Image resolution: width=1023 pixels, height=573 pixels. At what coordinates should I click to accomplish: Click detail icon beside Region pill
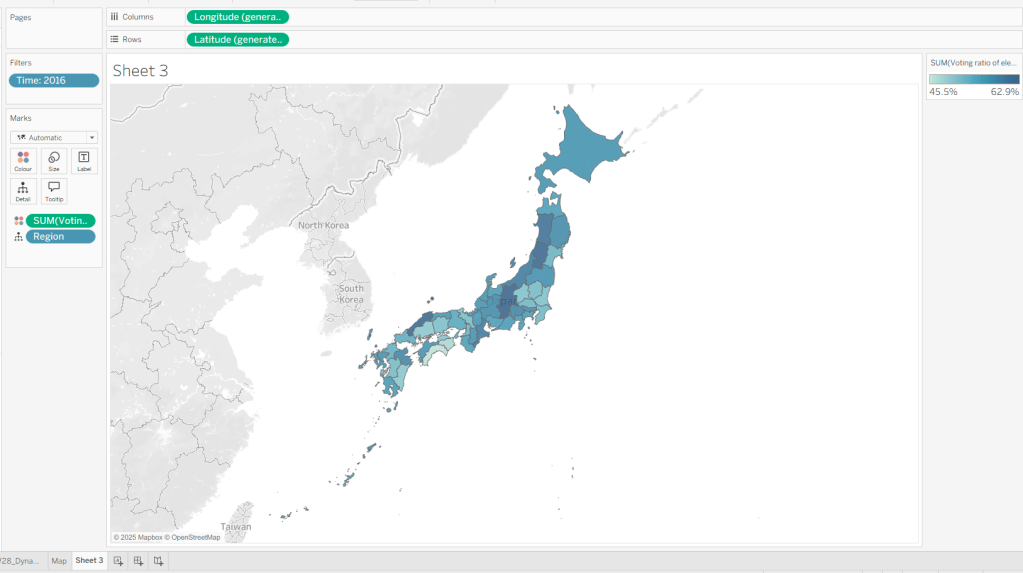click(x=19, y=237)
